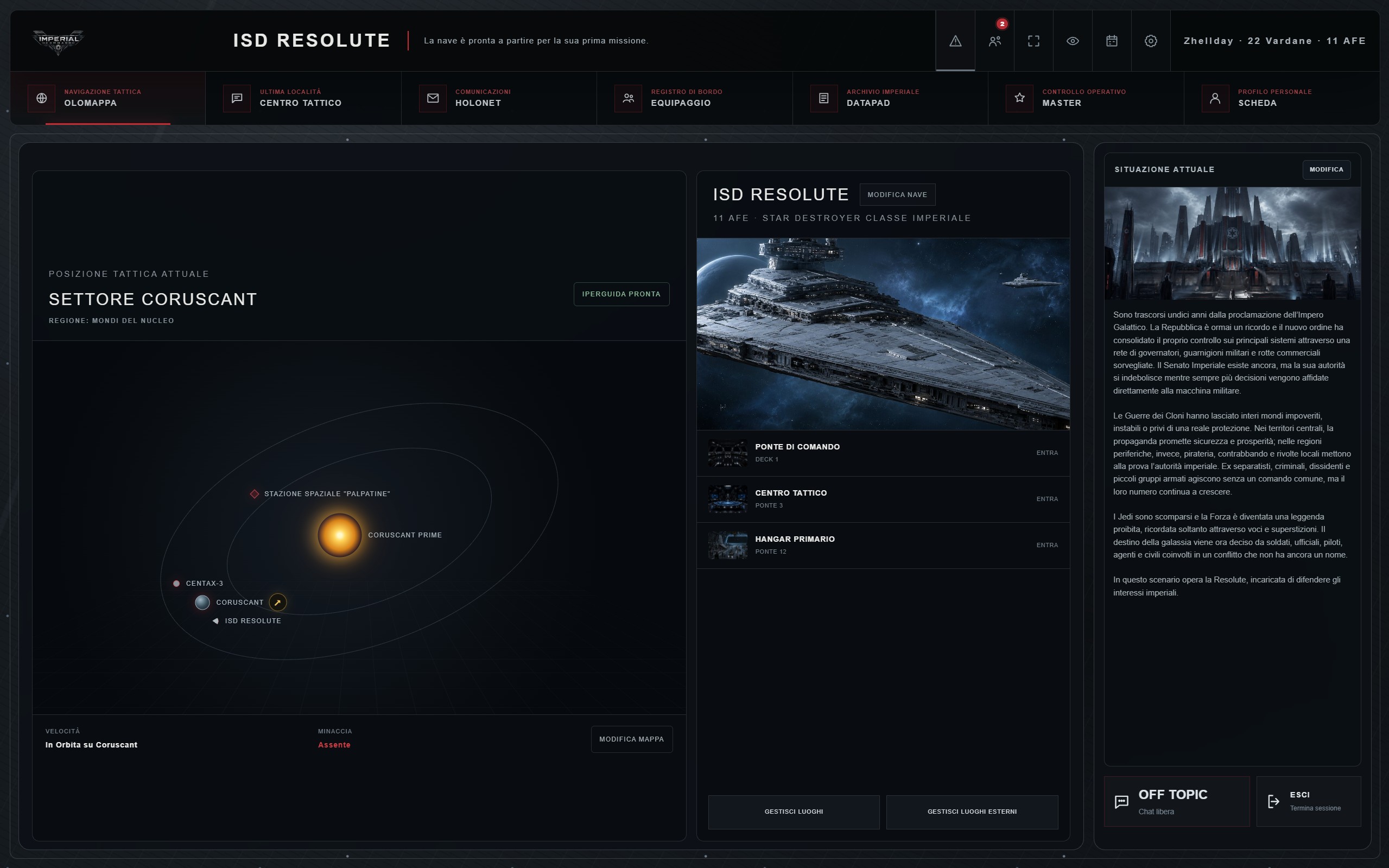The height and width of the screenshot is (868, 1389).
Task: Select the Olomappa navigation tab
Action: (108, 98)
